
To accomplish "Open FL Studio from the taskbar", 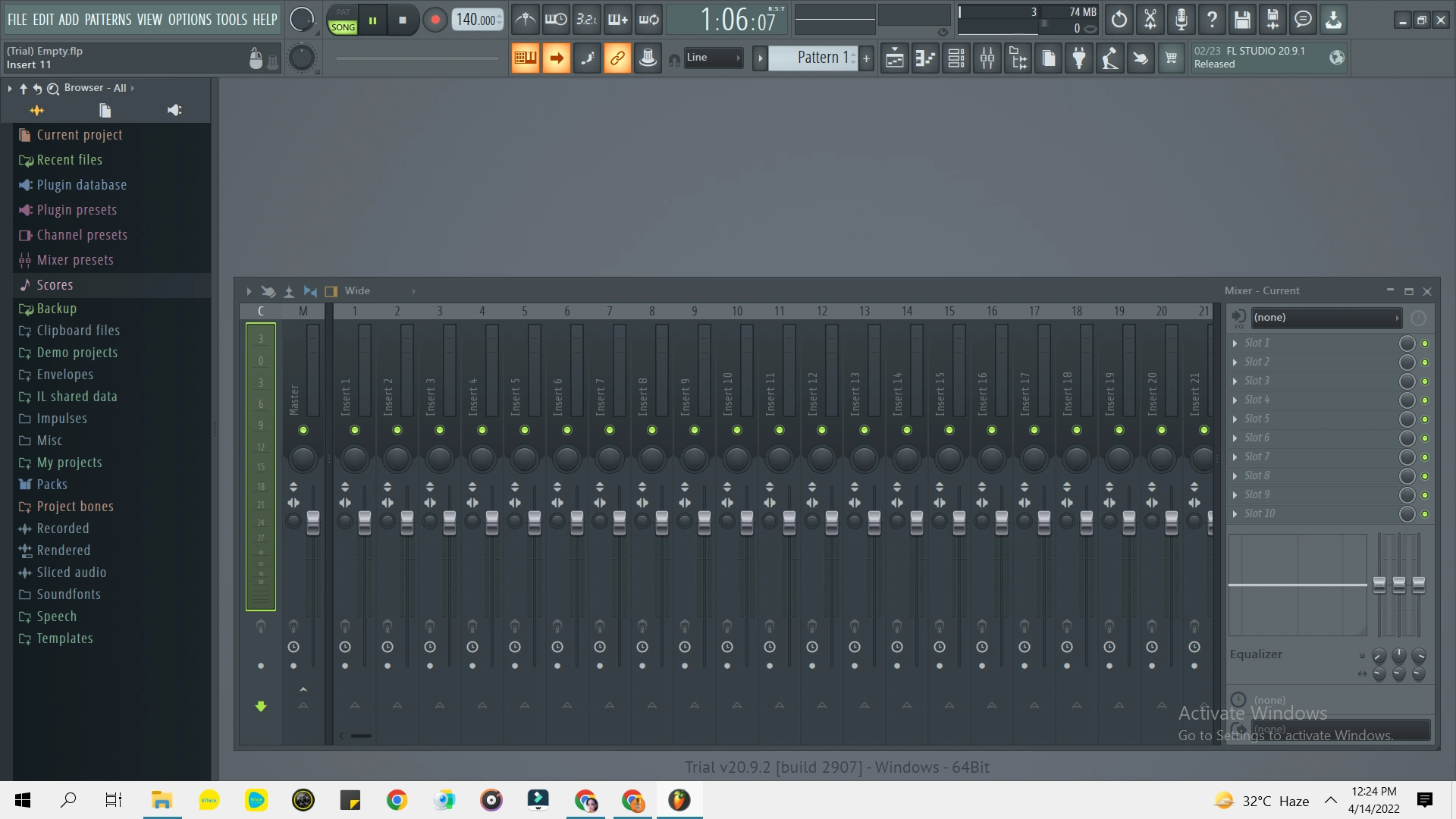I will pyautogui.click(x=679, y=800).
